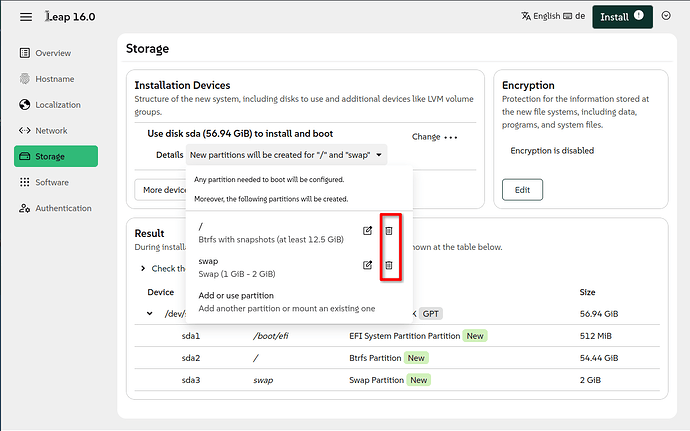Click the Leap 16.0 title
Screen dimensions: 690x431
[x=70, y=17]
